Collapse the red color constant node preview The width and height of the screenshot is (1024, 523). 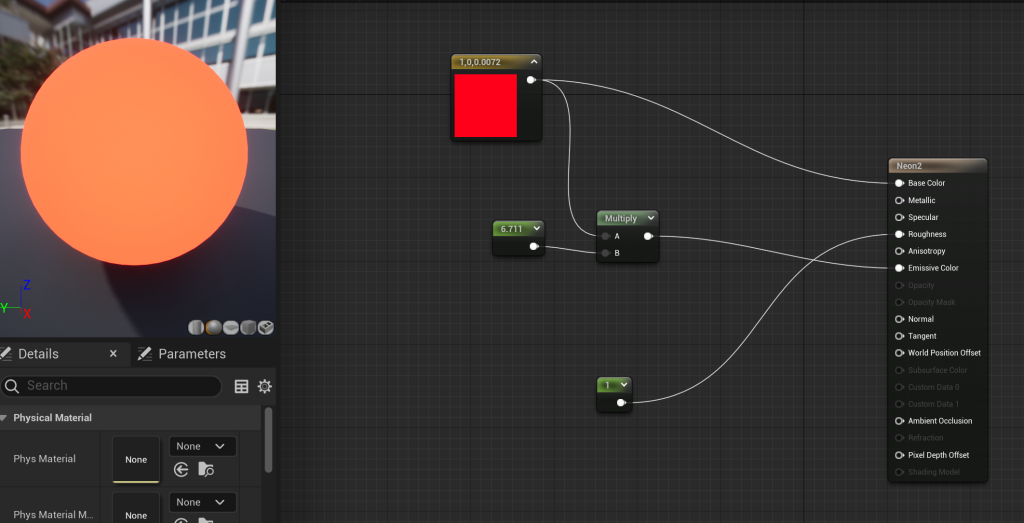tap(534, 62)
